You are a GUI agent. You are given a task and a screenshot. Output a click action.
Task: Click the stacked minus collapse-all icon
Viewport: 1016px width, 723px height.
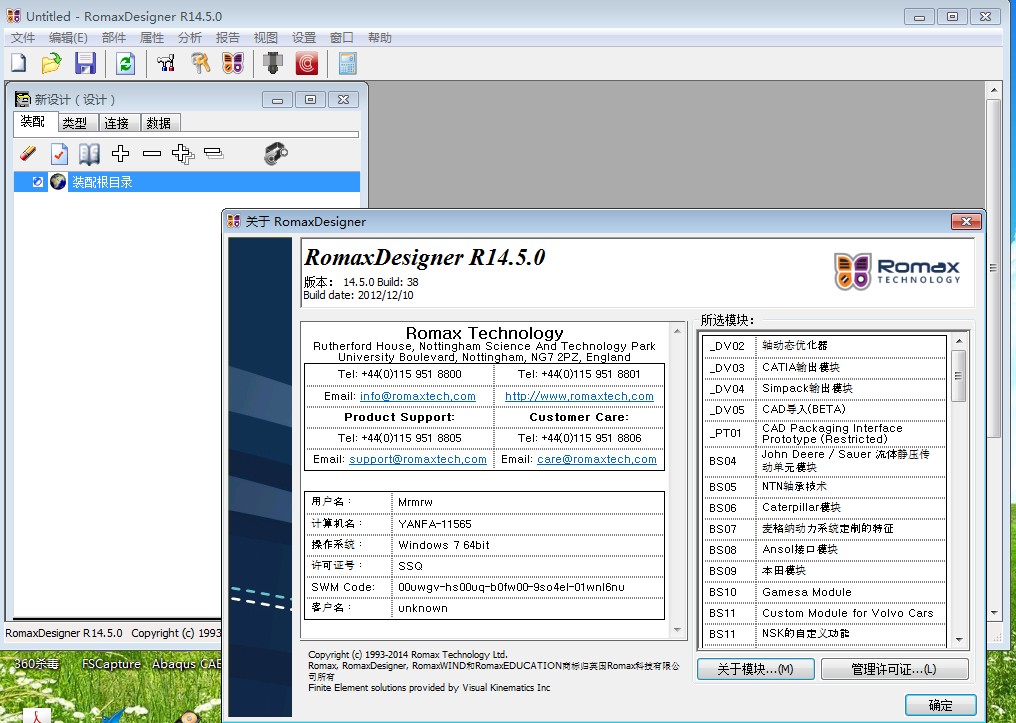(x=213, y=153)
